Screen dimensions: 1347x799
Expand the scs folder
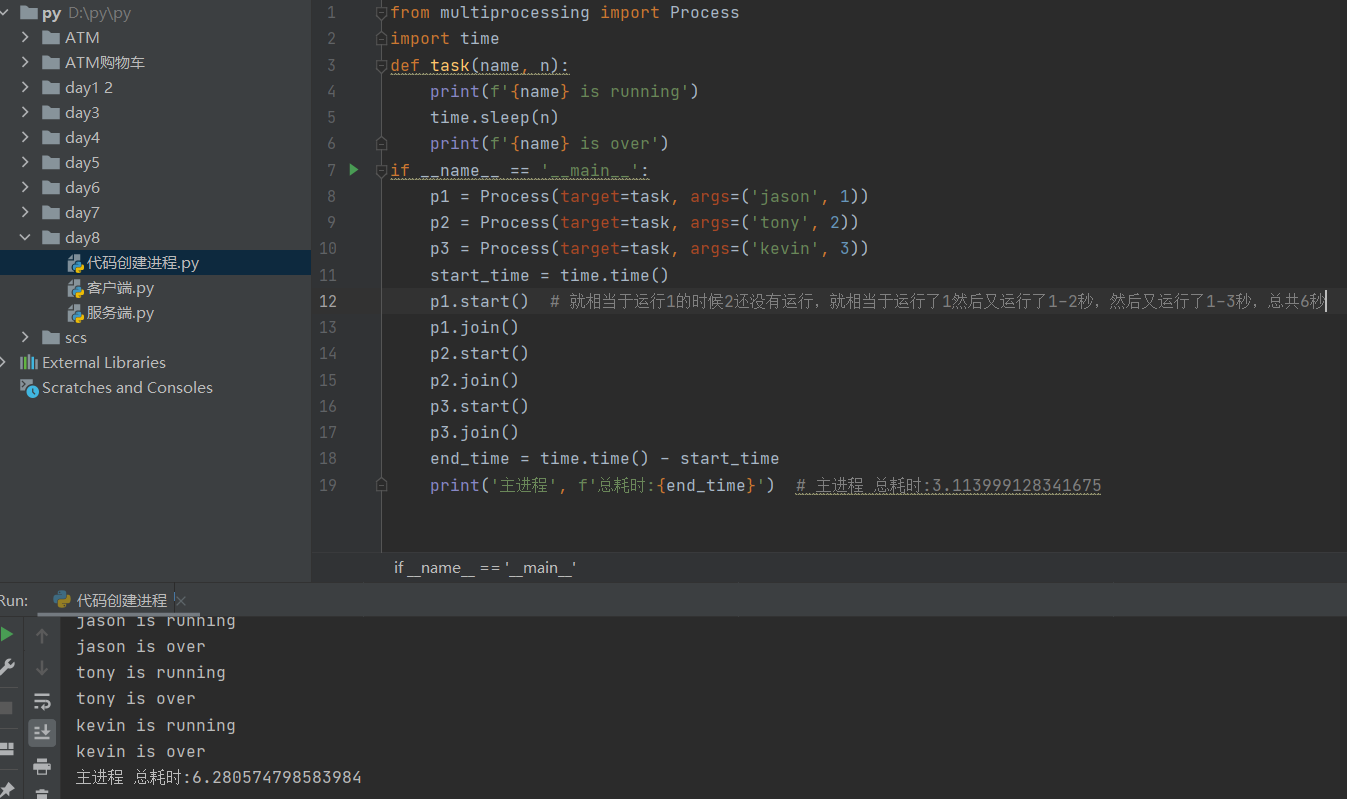pyautogui.click(x=26, y=338)
